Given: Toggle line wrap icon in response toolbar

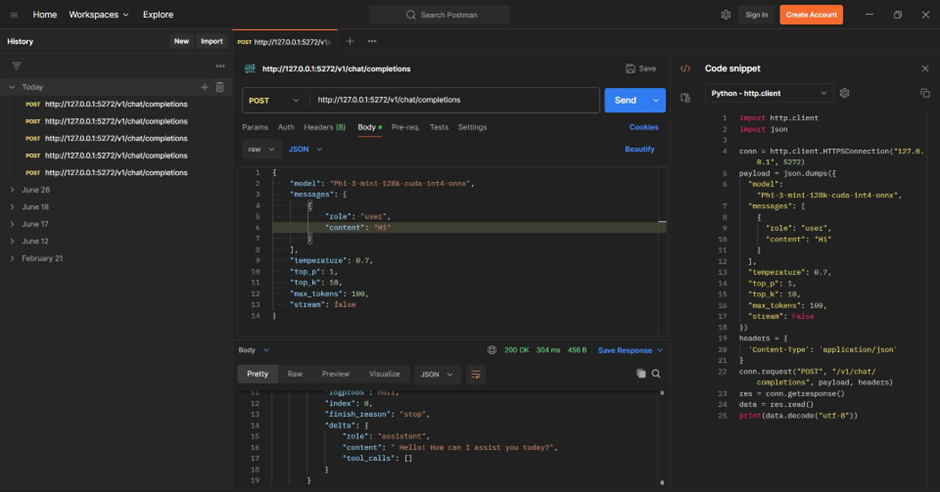Looking at the screenshot, I should tap(476, 374).
